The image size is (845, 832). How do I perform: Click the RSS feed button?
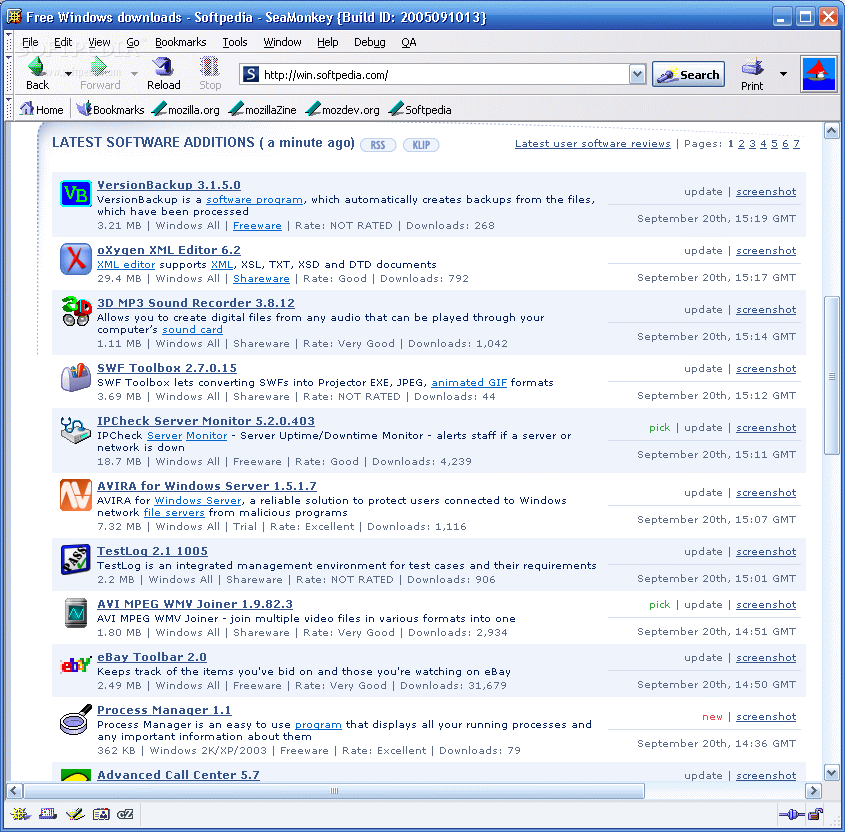378,145
